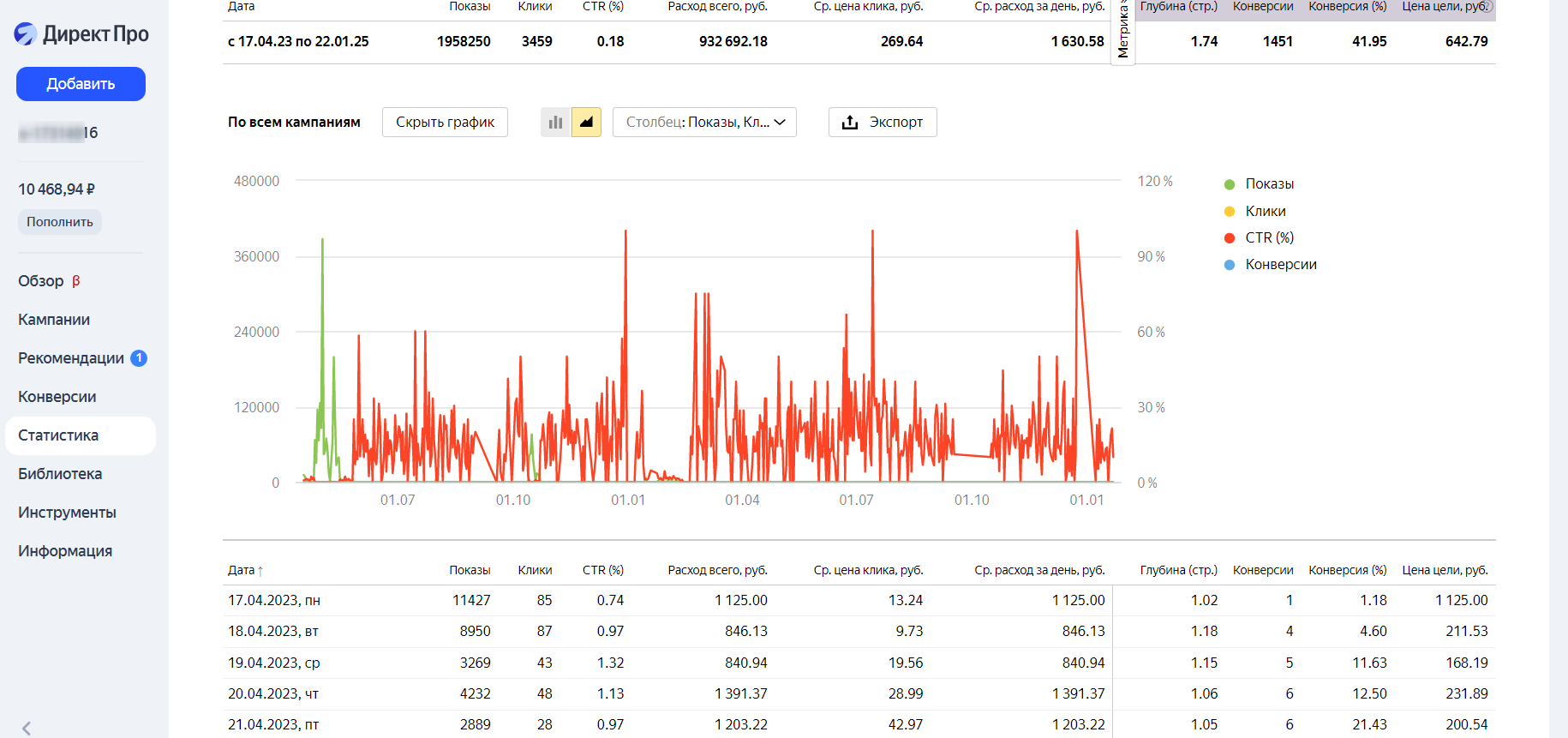The image size is (1568, 738).
Task: Click the Пополнить balance button
Action: click(x=60, y=222)
